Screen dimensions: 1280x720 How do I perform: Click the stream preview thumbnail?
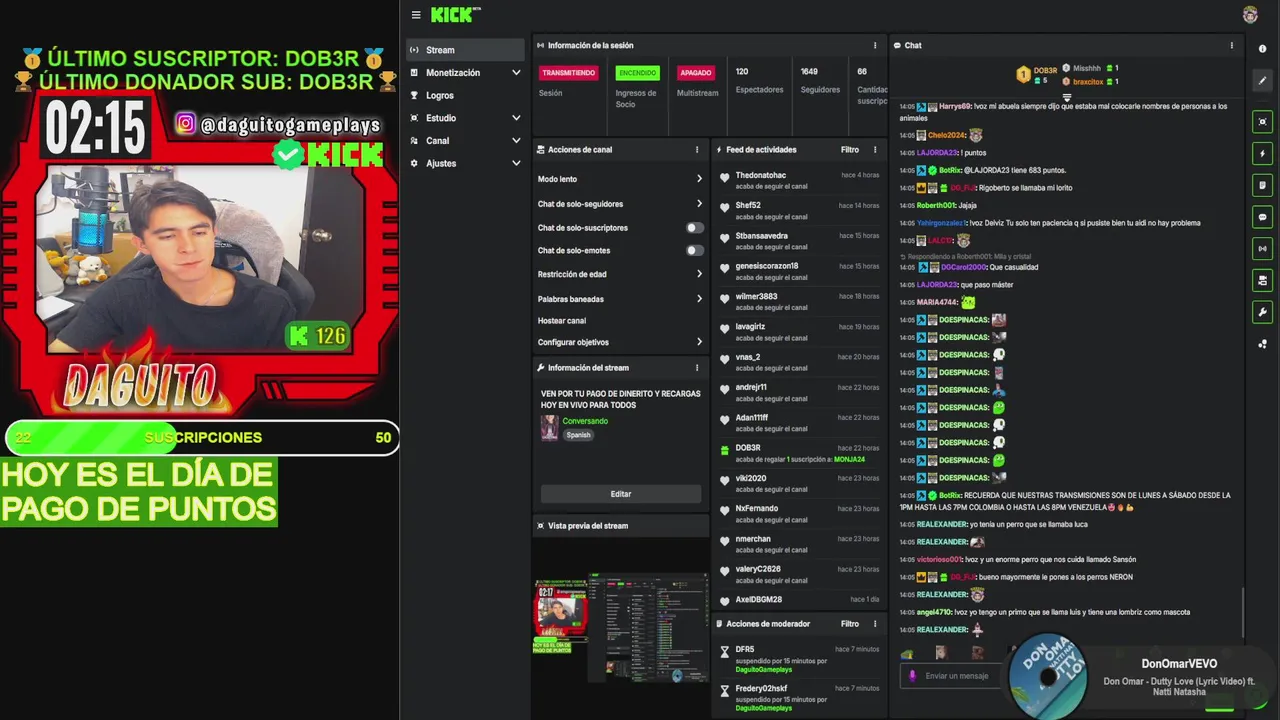click(620, 627)
